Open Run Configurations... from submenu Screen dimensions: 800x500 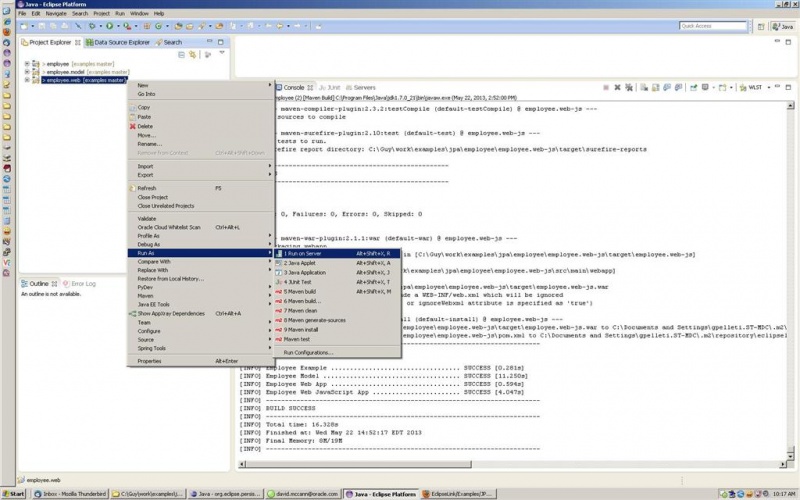[337, 353]
